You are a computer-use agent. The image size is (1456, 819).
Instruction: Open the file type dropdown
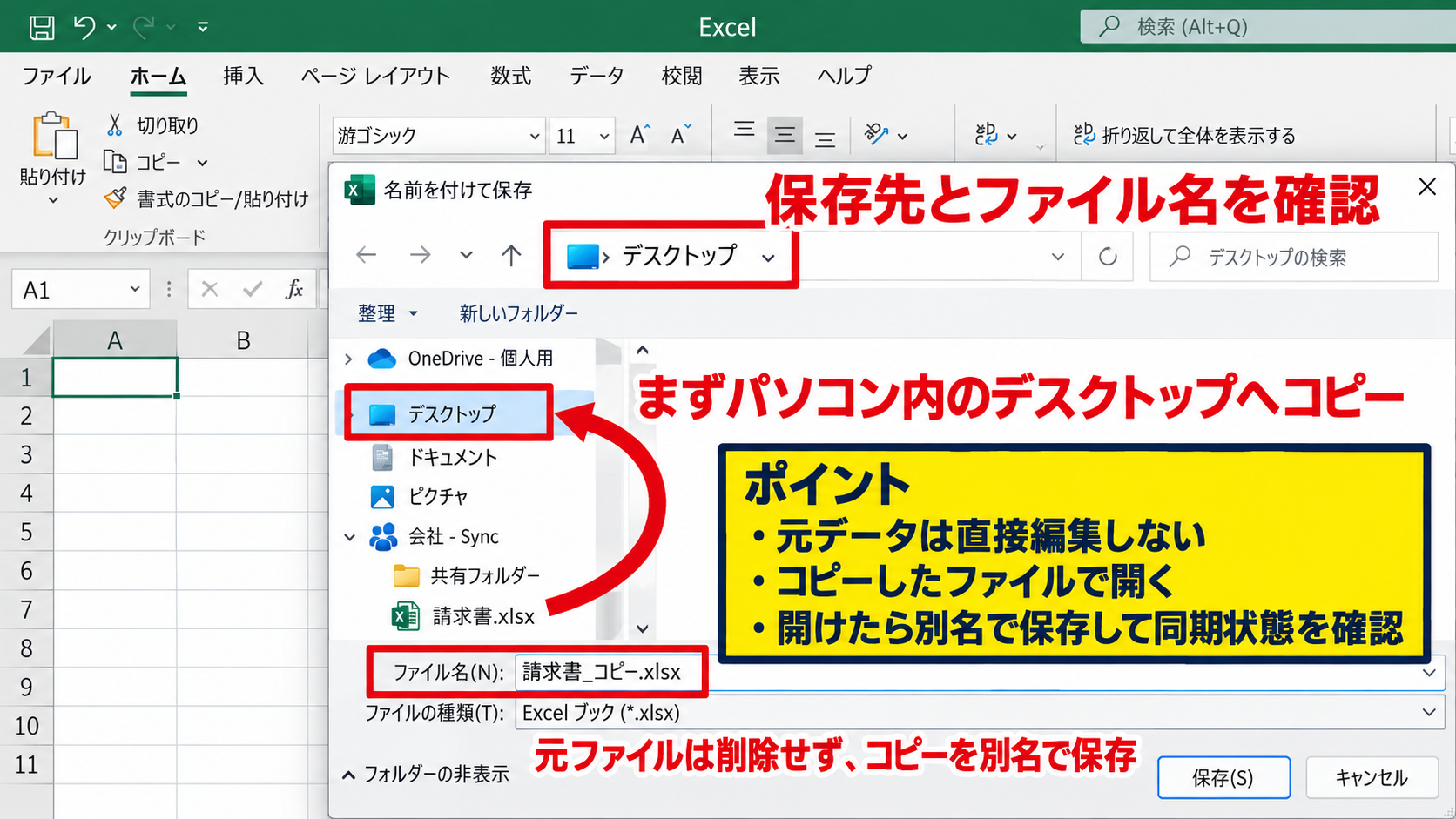click(x=1428, y=712)
